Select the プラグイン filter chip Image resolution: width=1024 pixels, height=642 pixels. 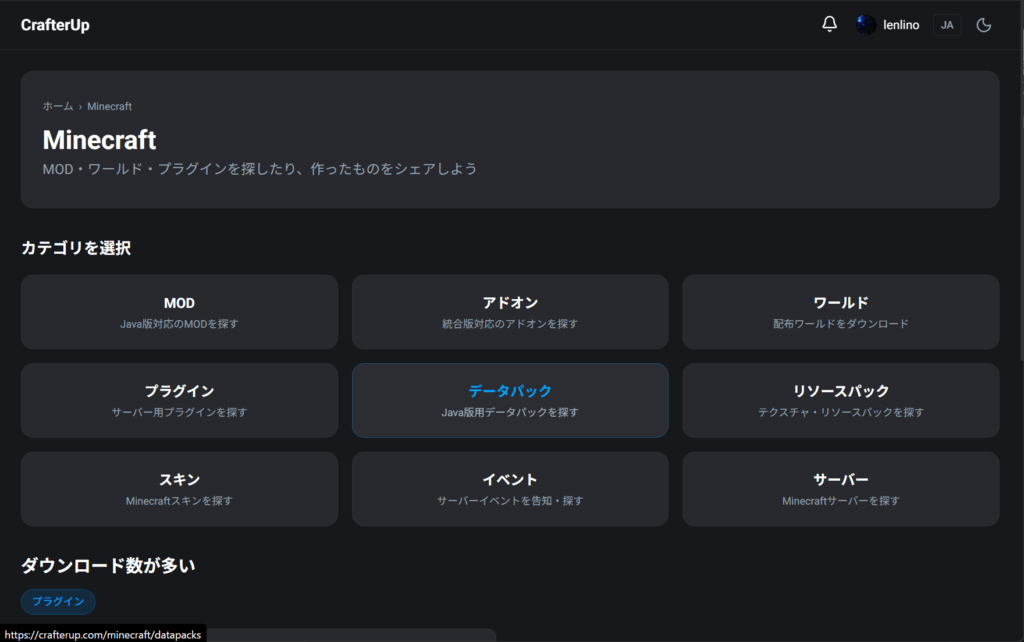point(58,601)
